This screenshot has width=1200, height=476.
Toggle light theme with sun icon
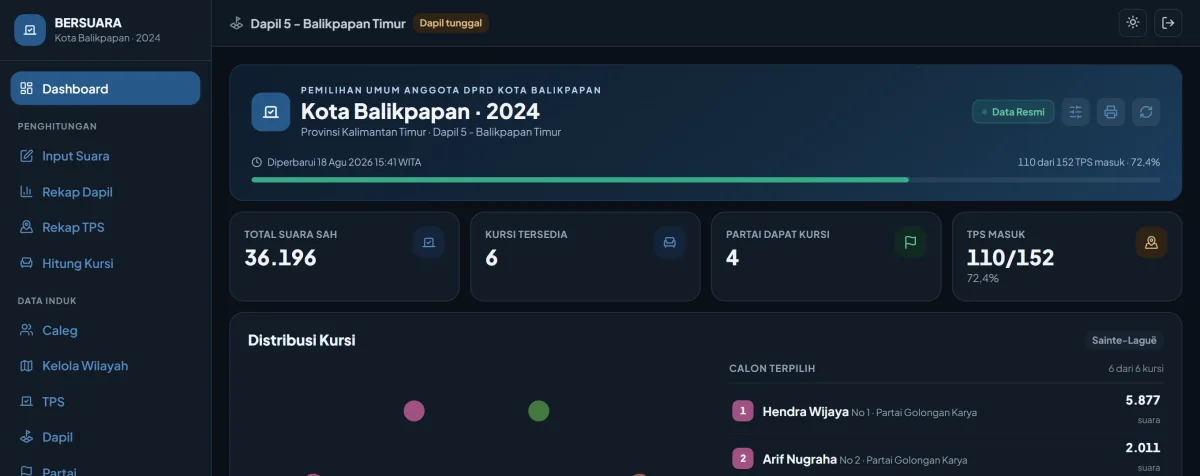tap(1132, 23)
